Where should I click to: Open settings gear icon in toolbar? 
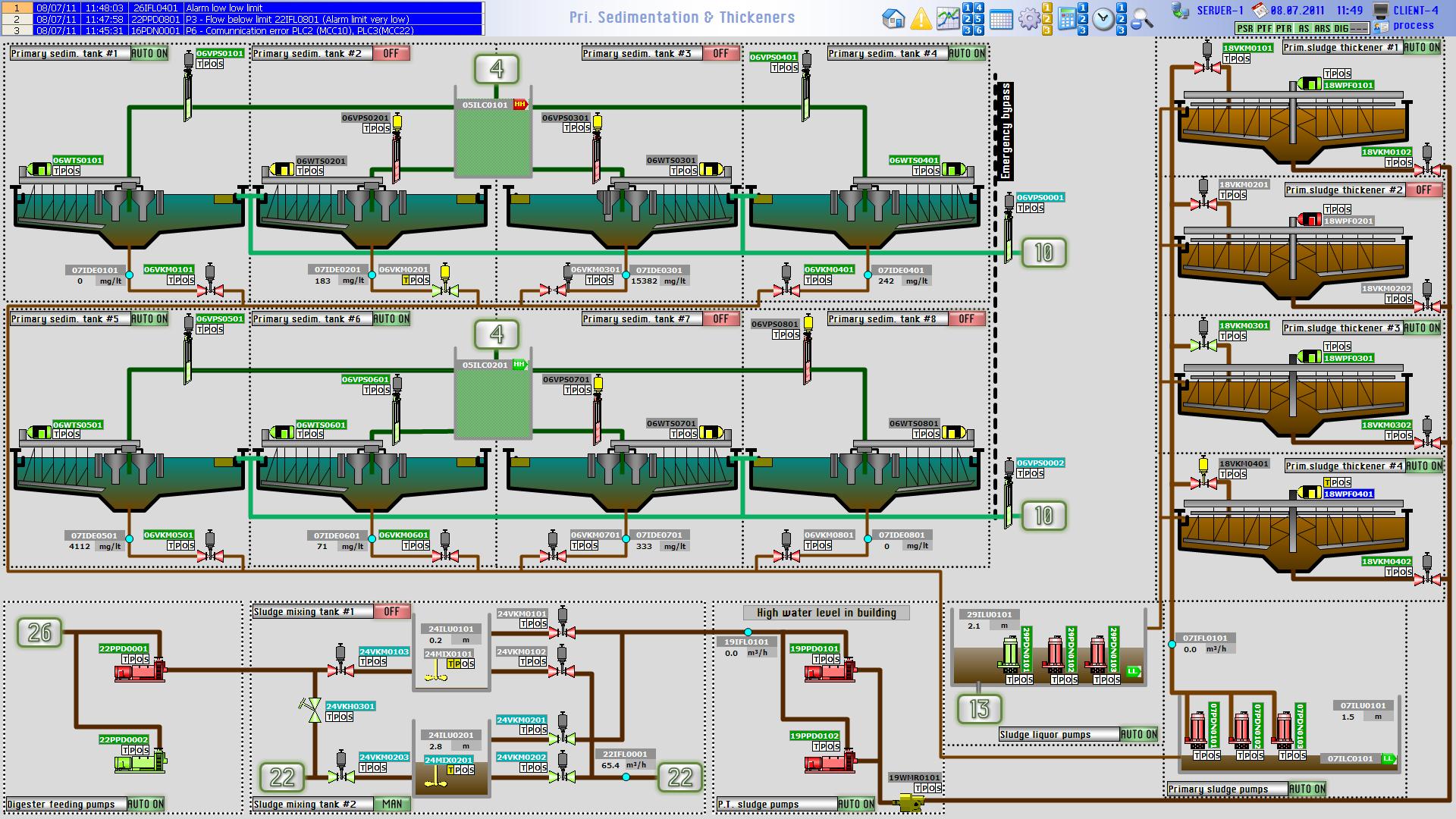1028,19
